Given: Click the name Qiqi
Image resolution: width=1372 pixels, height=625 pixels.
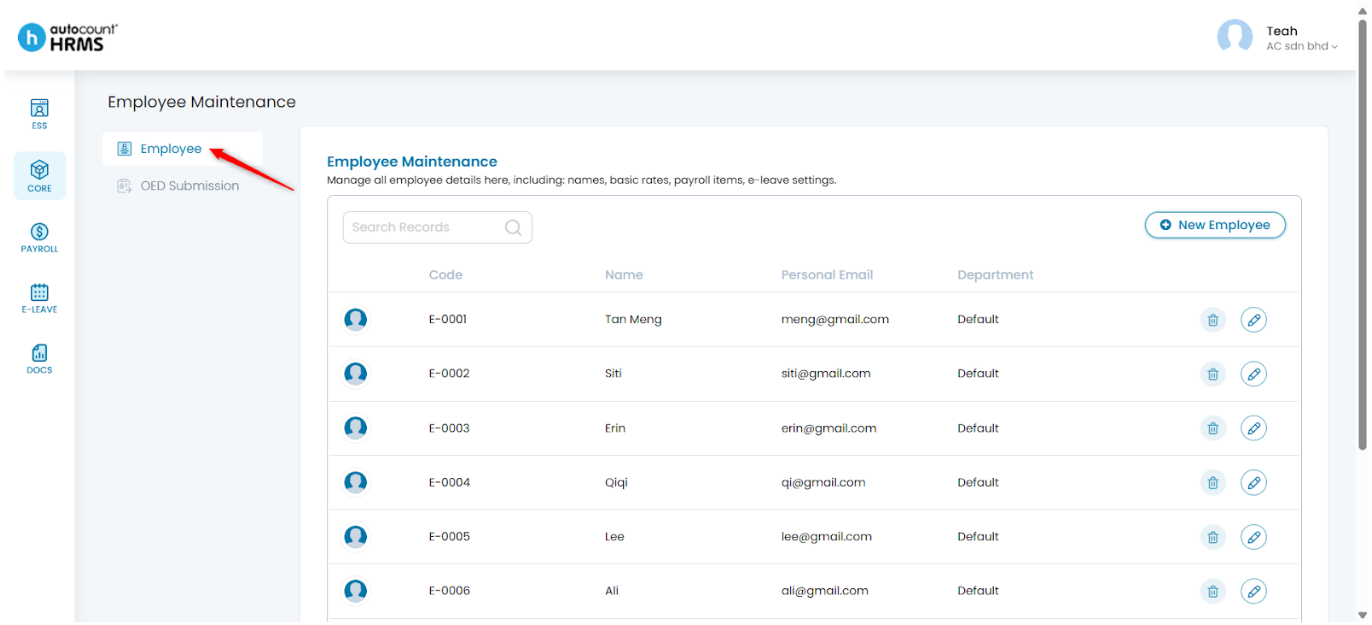Looking at the screenshot, I should pyautogui.click(x=616, y=482).
